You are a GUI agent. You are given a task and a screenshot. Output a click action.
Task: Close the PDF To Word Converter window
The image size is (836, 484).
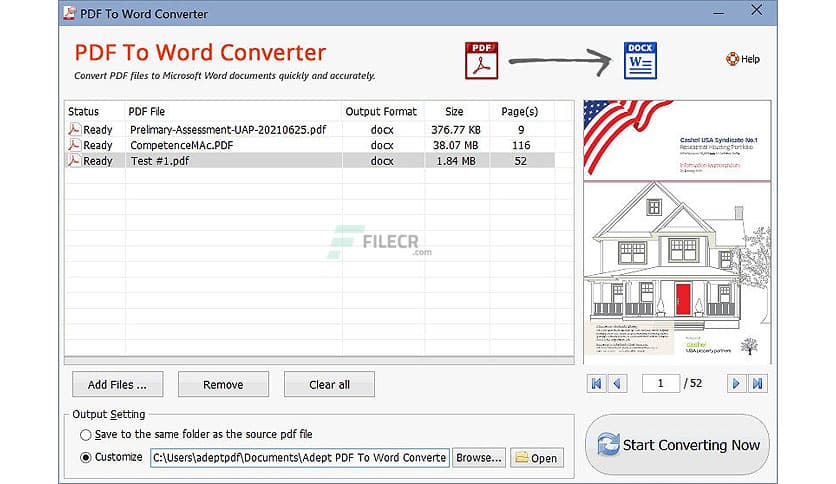757,10
